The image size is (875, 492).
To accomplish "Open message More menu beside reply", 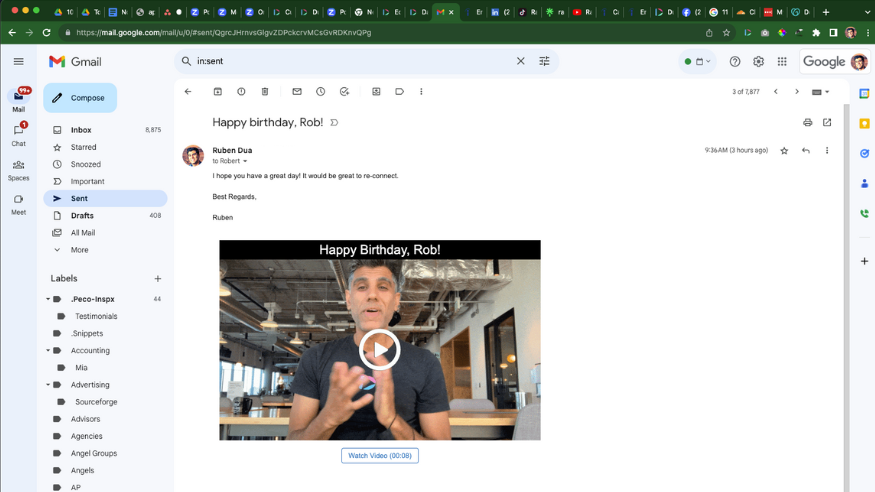I will click(x=827, y=151).
